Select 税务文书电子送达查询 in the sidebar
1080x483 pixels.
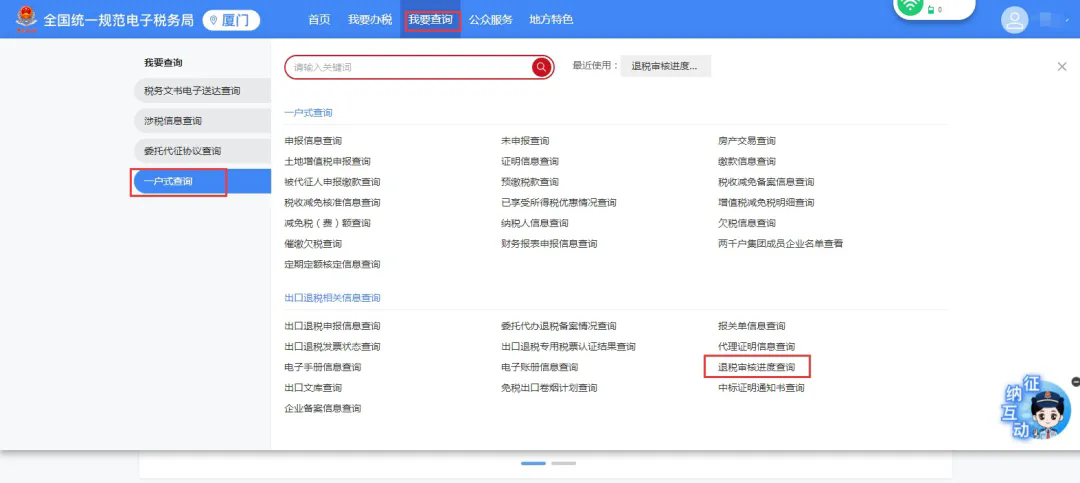[192, 91]
